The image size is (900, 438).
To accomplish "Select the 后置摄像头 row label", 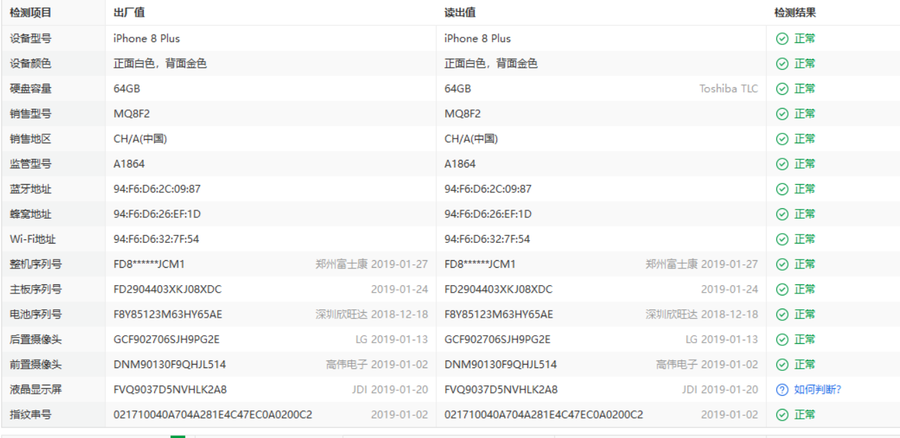I will 36,339.
